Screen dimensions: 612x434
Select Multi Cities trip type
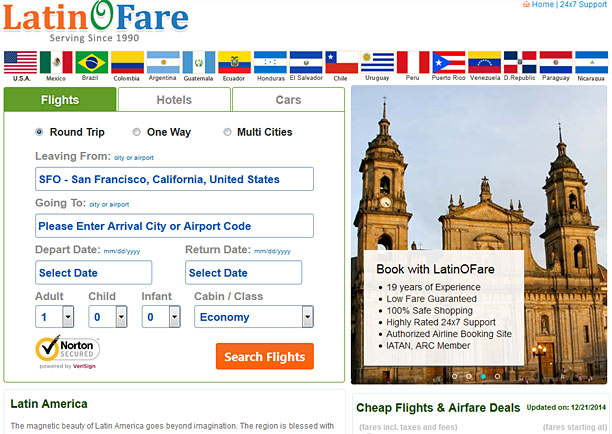pos(227,132)
